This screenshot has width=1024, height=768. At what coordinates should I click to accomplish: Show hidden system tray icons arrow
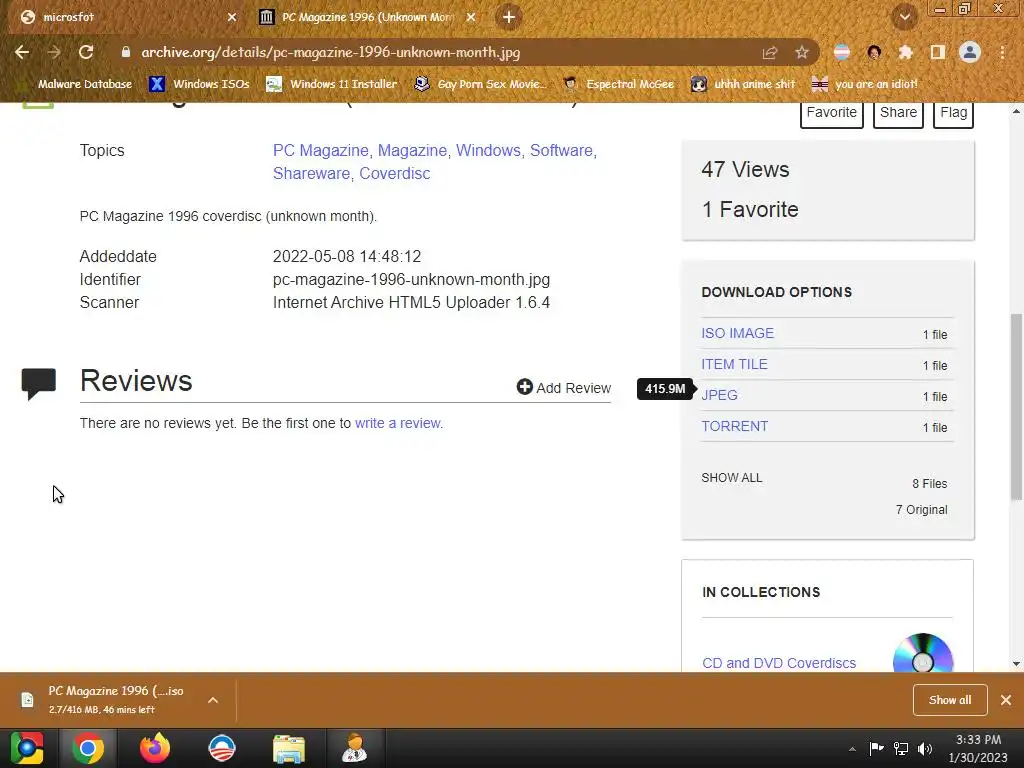(x=852, y=749)
